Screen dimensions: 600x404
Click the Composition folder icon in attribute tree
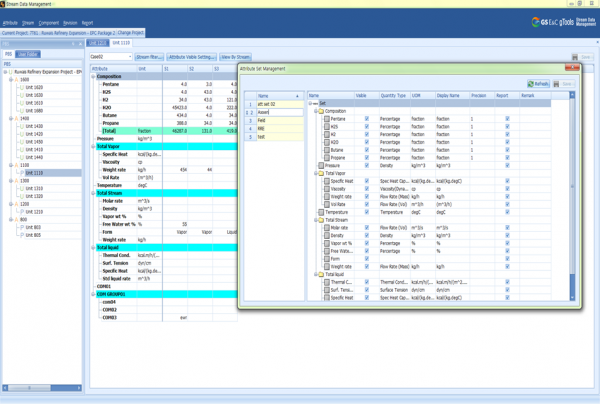pyautogui.click(x=321, y=111)
